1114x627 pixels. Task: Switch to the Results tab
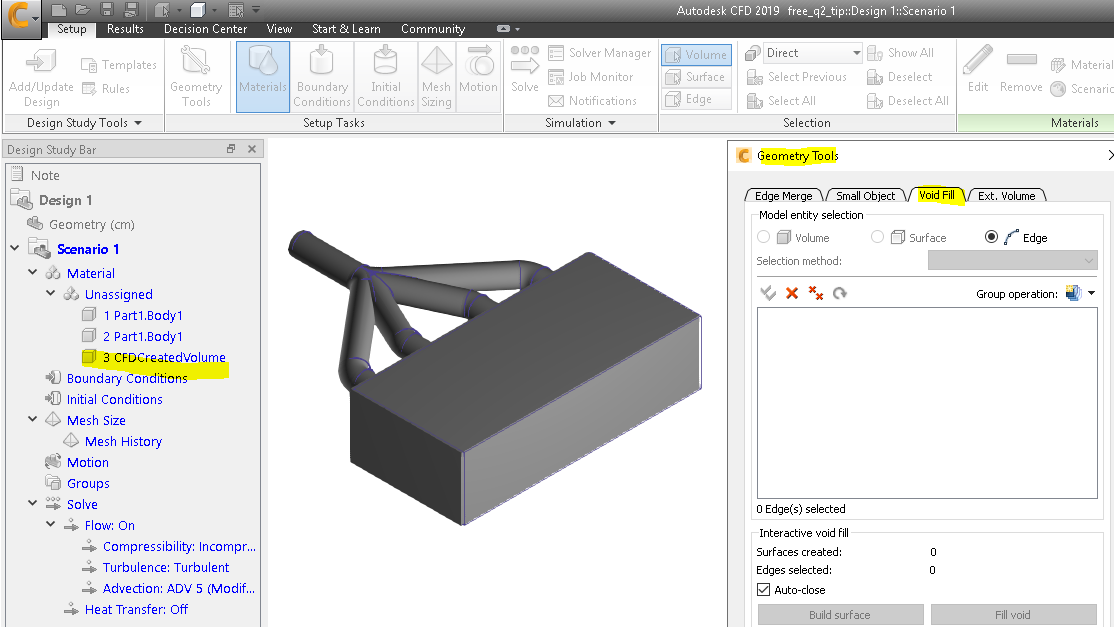tap(126, 29)
